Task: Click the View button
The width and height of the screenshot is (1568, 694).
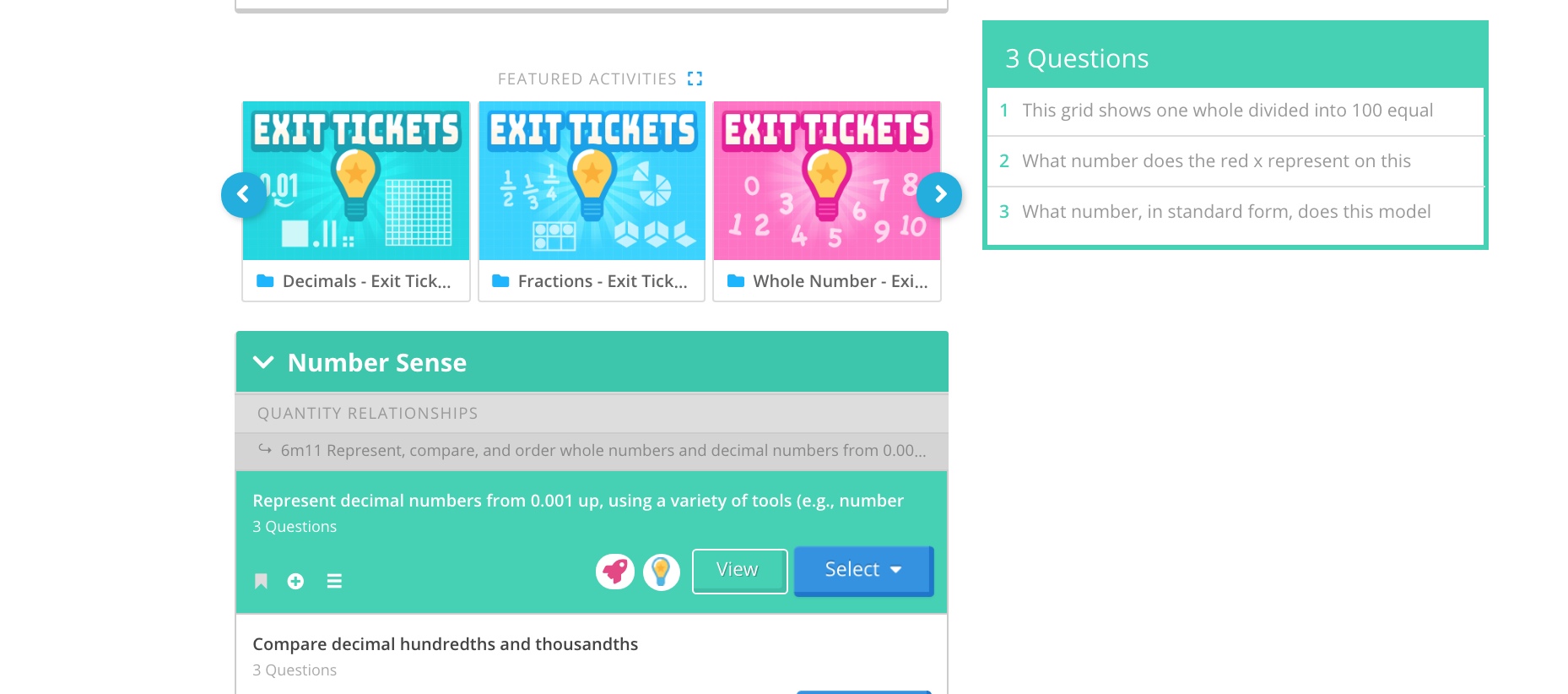Action: click(x=739, y=571)
